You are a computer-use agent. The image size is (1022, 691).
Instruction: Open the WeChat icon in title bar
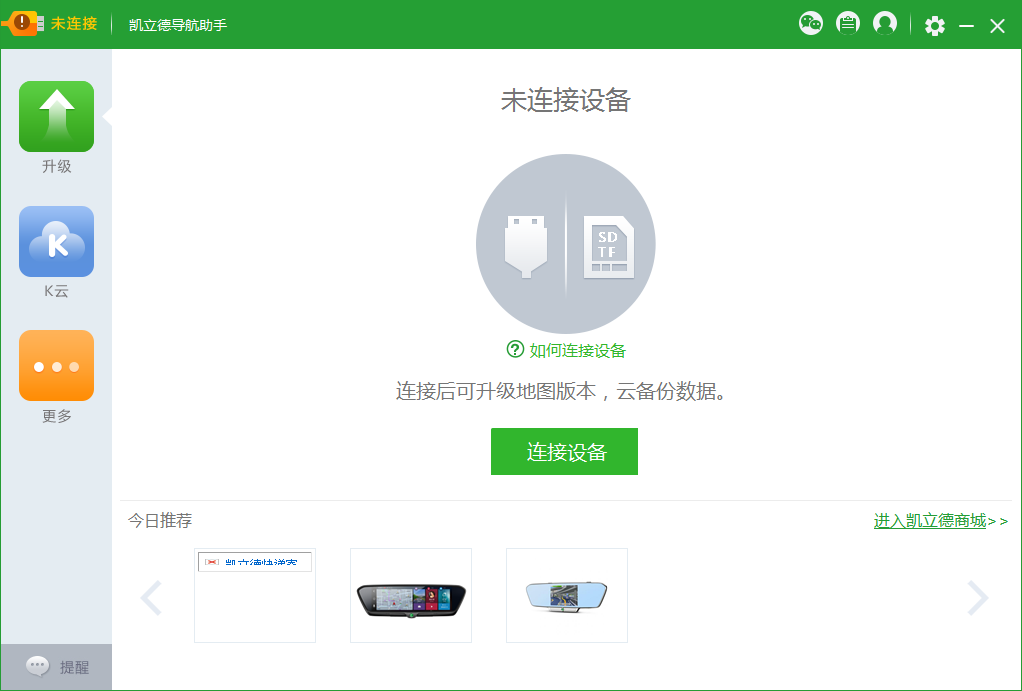[811, 23]
